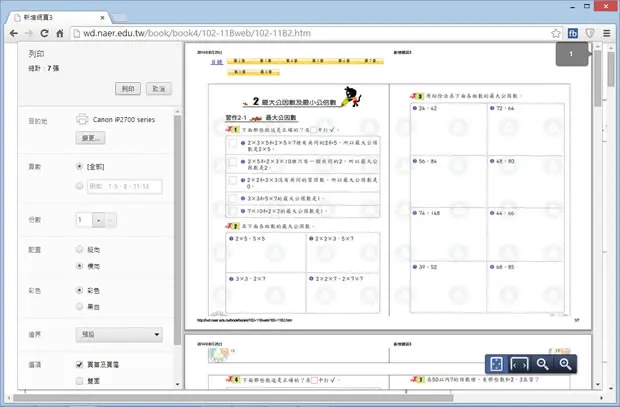Open the Chrome hamburger menu

pos(607,33)
